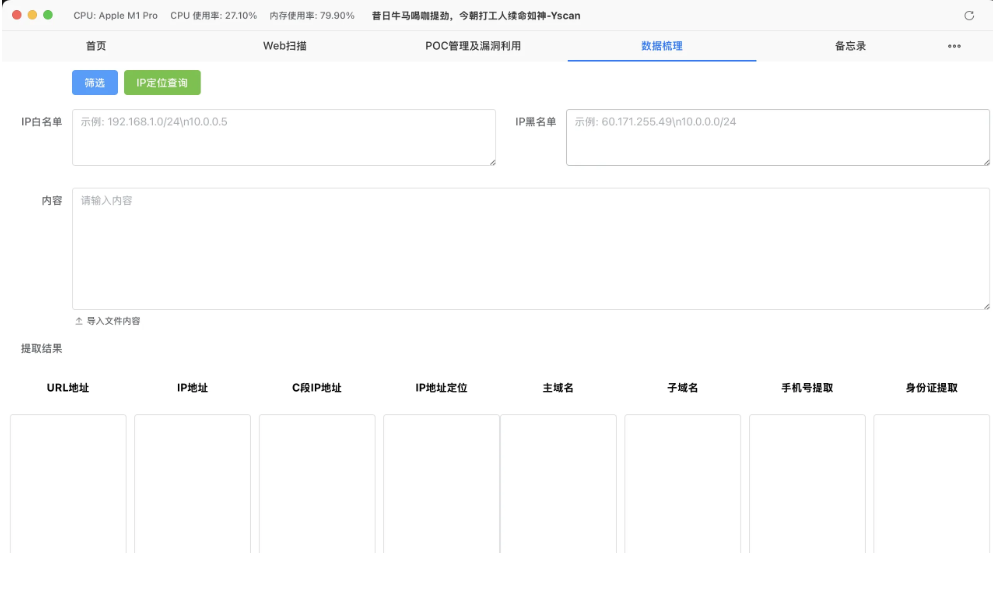The height and width of the screenshot is (608, 993).
Task: Focus the IP白名单 text area
Action: (x=284, y=137)
